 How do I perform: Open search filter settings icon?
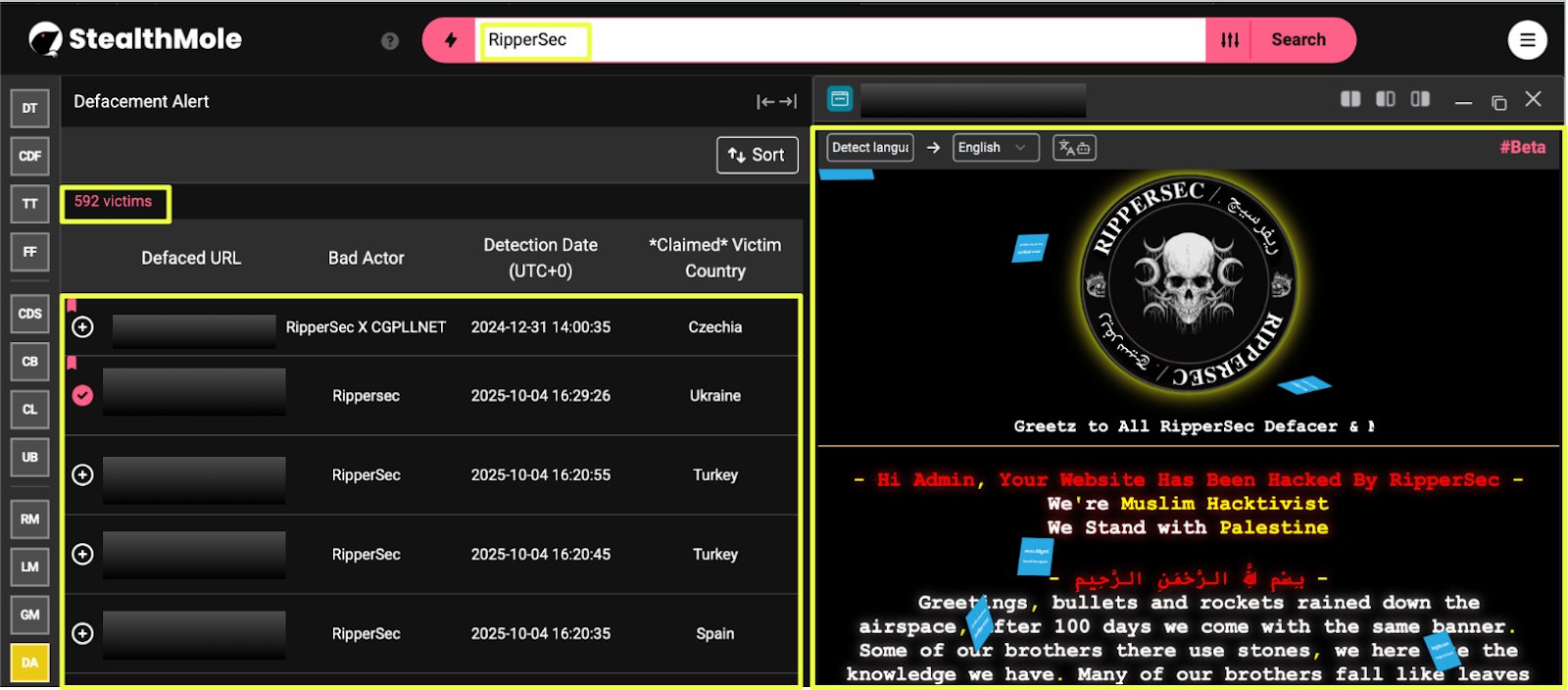pos(1230,40)
